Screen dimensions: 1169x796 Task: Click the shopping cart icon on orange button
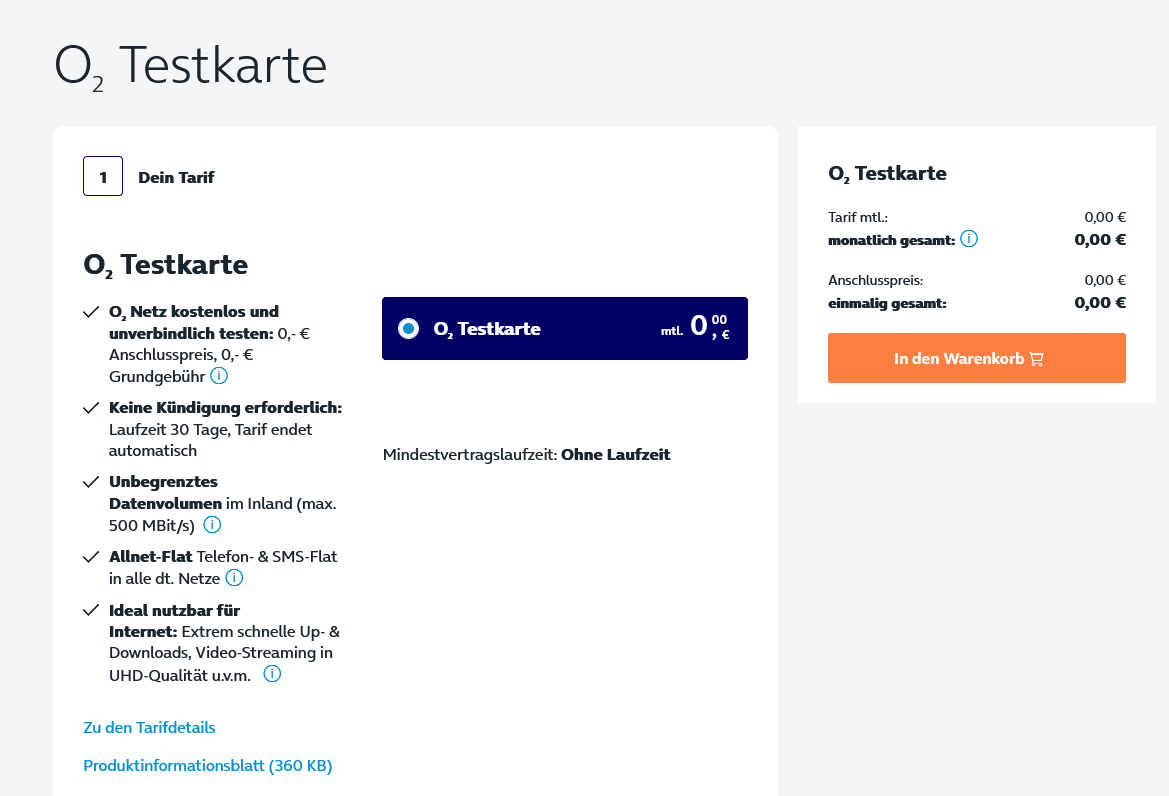tap(1036, 359)
